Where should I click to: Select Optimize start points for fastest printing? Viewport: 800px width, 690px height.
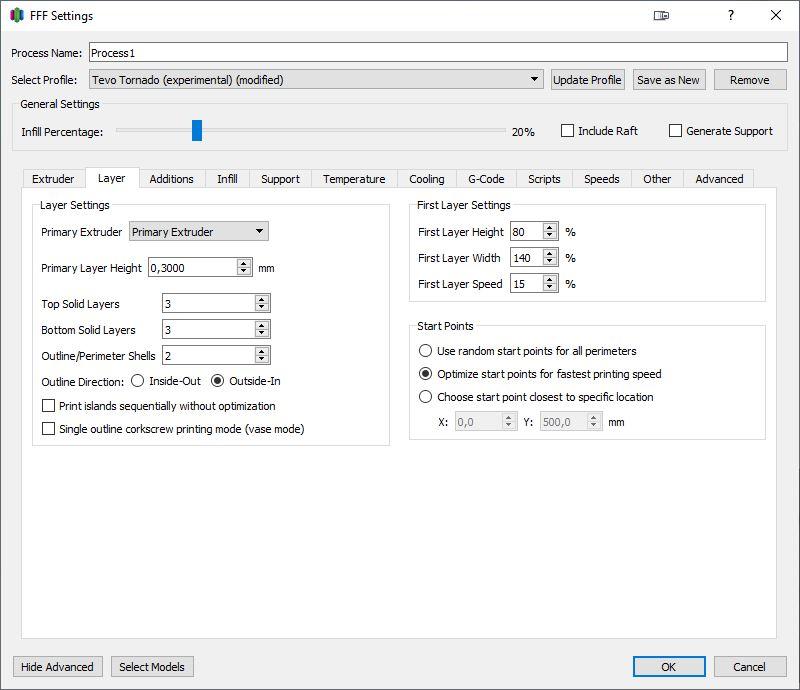coord(425,374)
